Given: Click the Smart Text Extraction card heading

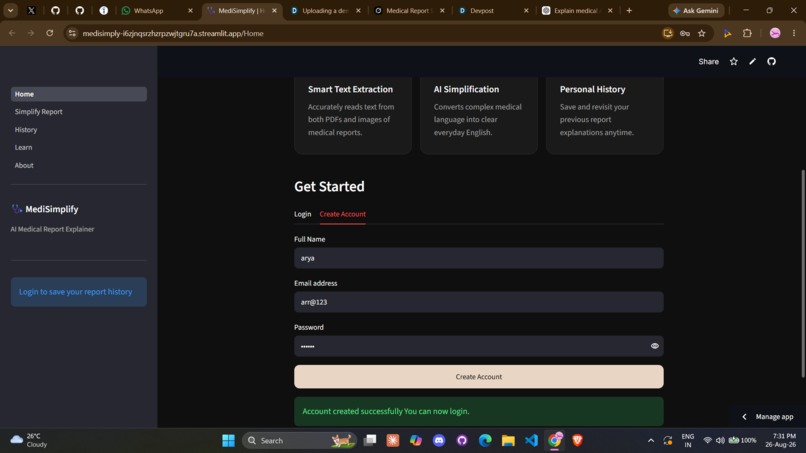Looking at the screenshot, I should 350,89.
